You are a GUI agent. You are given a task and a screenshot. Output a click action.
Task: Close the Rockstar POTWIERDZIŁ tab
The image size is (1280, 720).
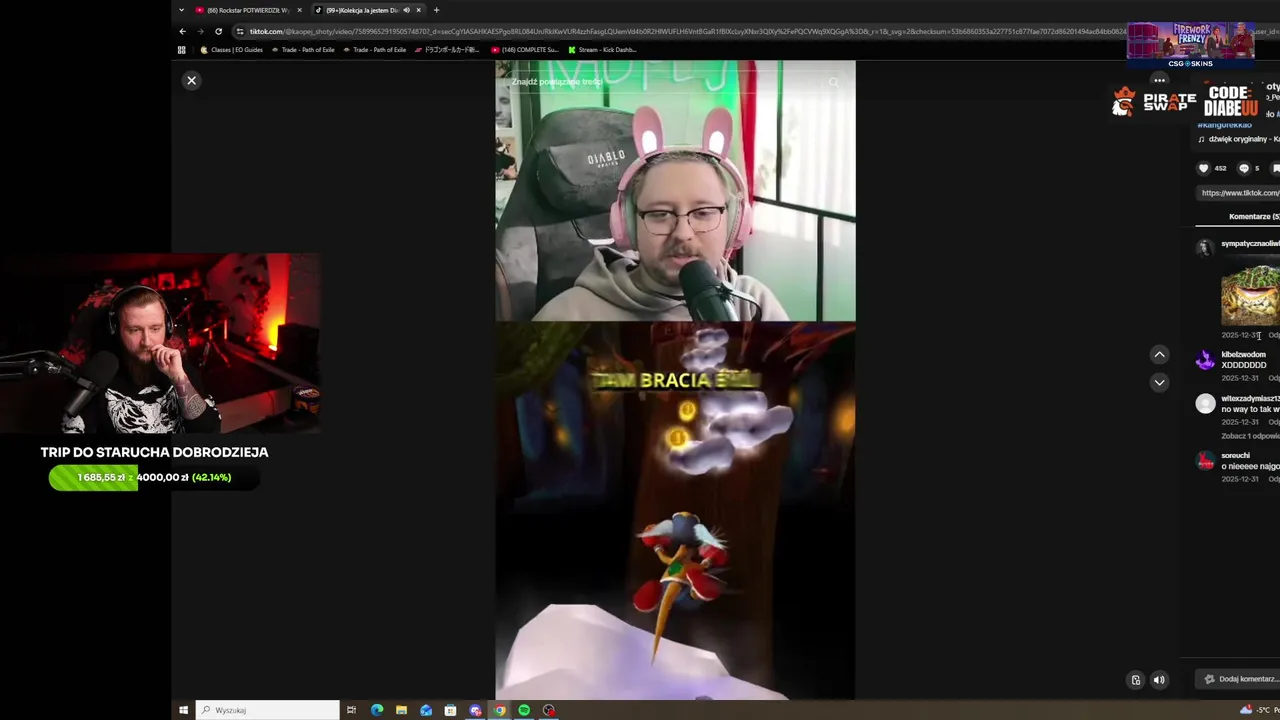pyautogui.click(x=299, y=10)
